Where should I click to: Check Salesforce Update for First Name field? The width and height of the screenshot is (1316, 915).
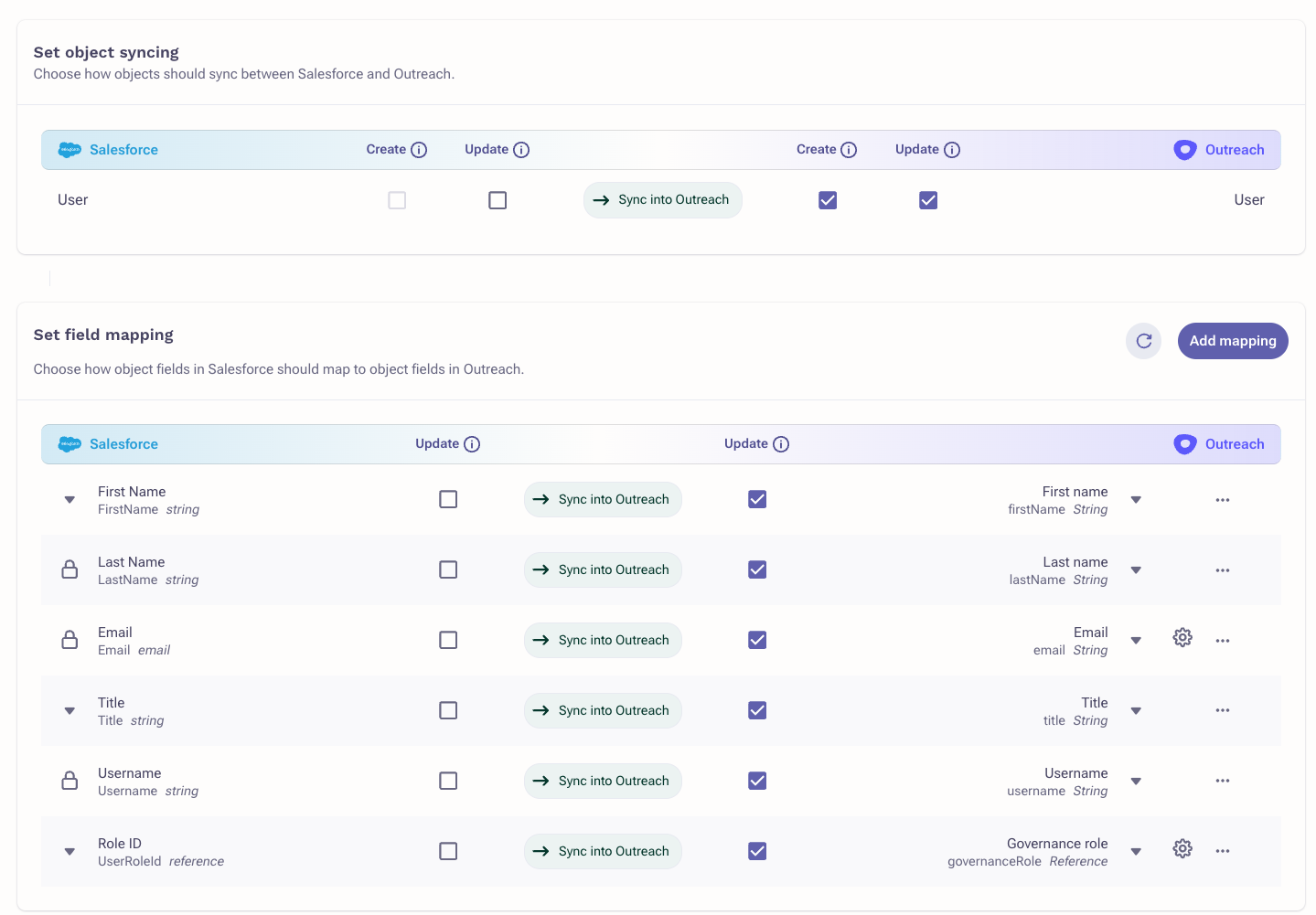point(448,499)
